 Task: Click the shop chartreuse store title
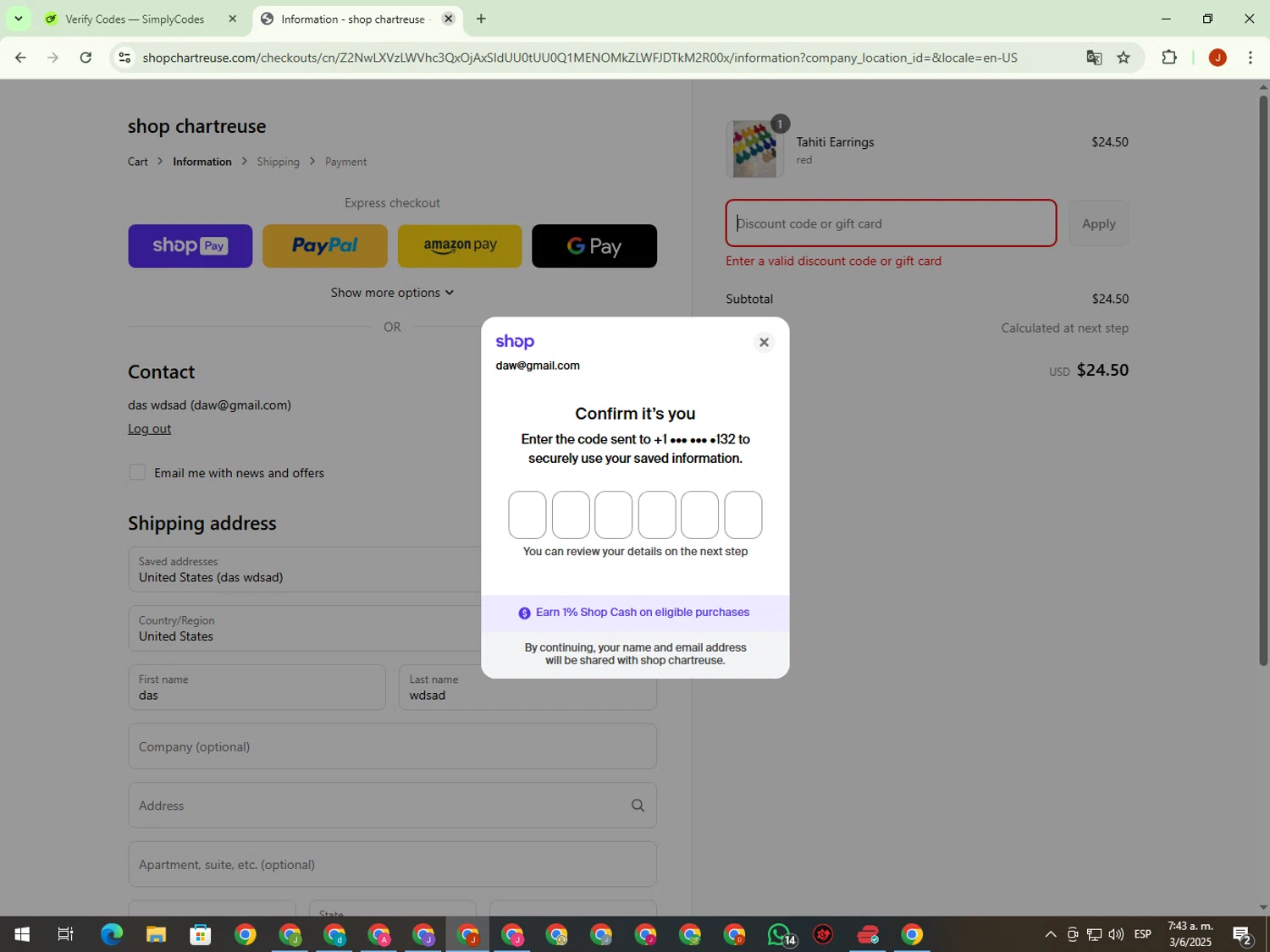pos(196,126)
